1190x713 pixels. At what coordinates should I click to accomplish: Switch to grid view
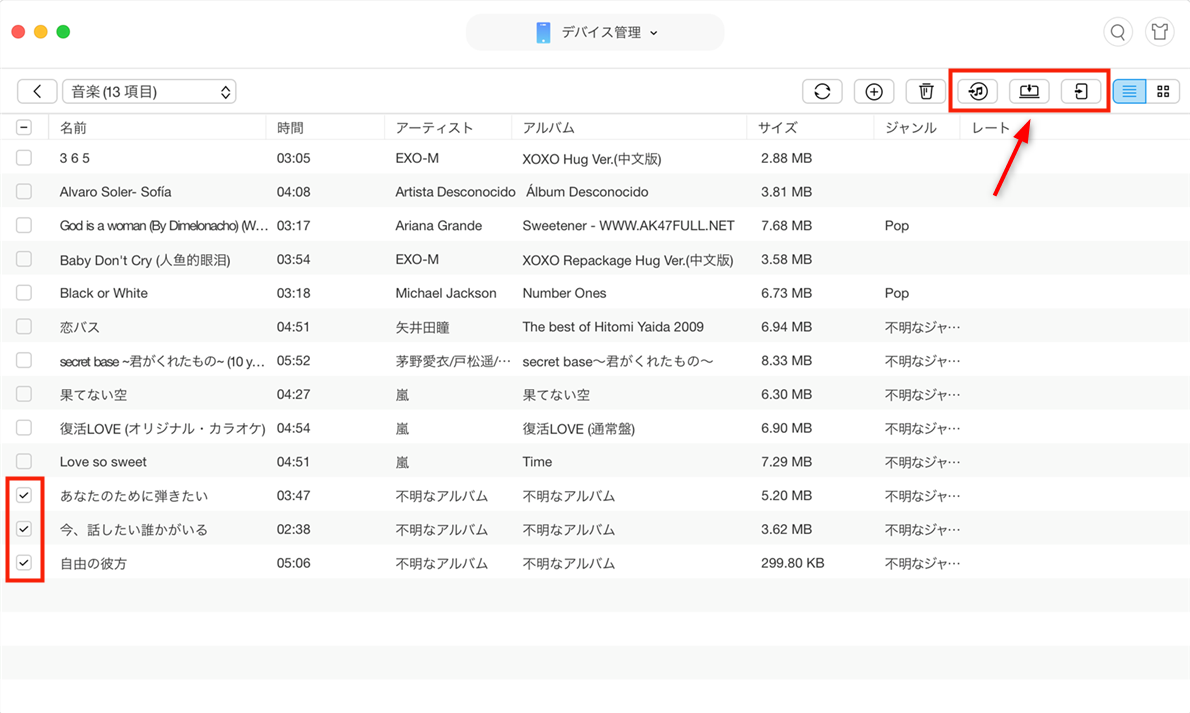click(x=1163, y=92)
